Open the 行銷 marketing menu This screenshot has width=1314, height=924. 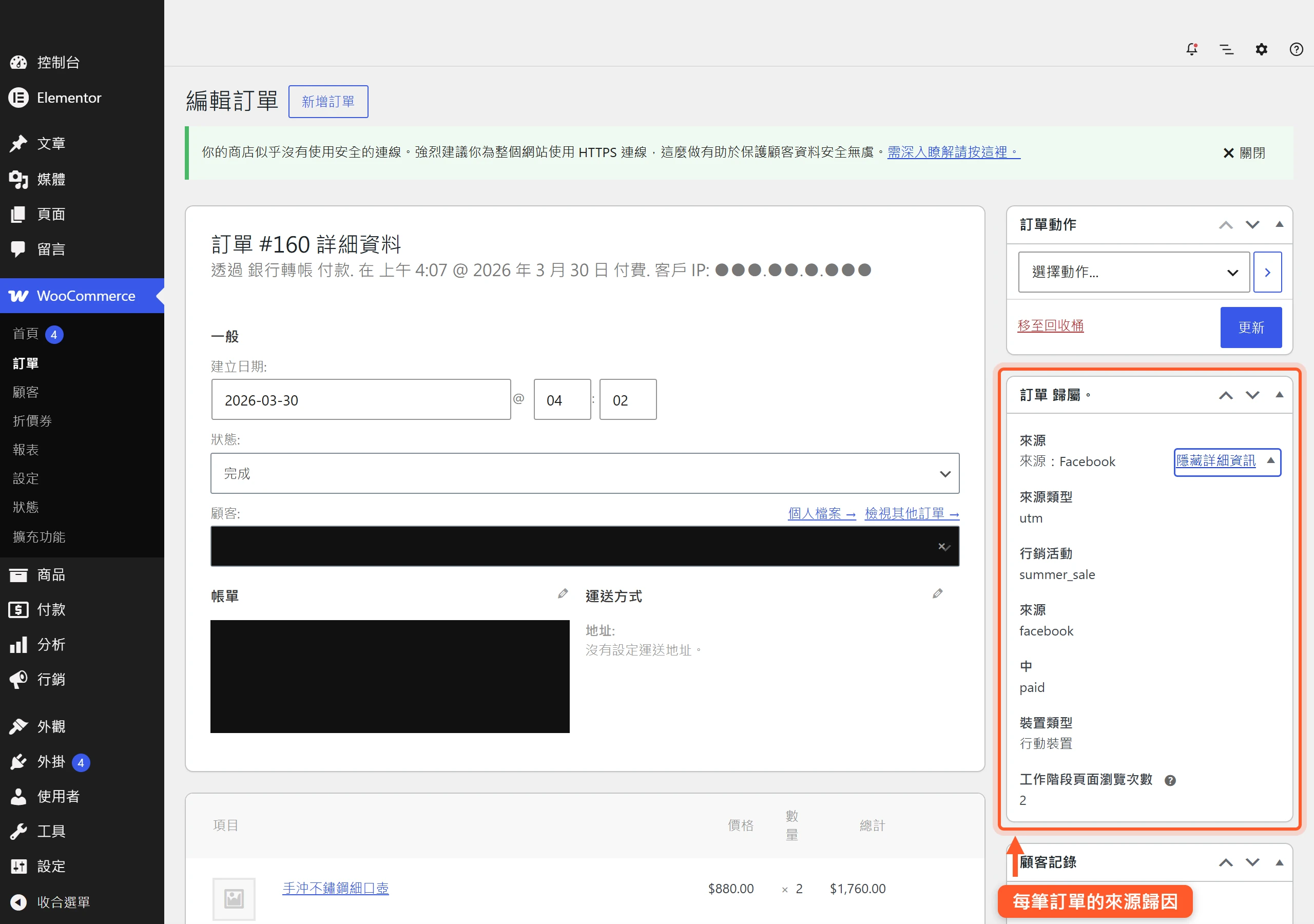pyautogui.click(x=38, y=680)
